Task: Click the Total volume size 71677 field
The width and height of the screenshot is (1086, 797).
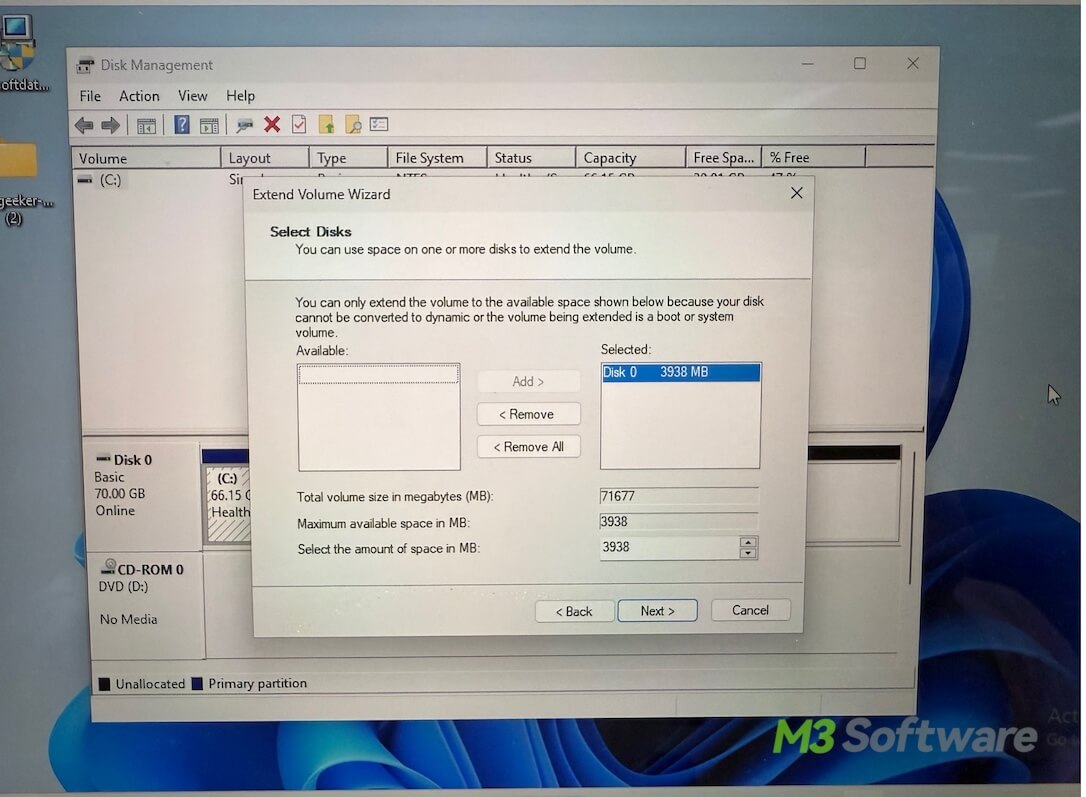Action: pos(679,496)
